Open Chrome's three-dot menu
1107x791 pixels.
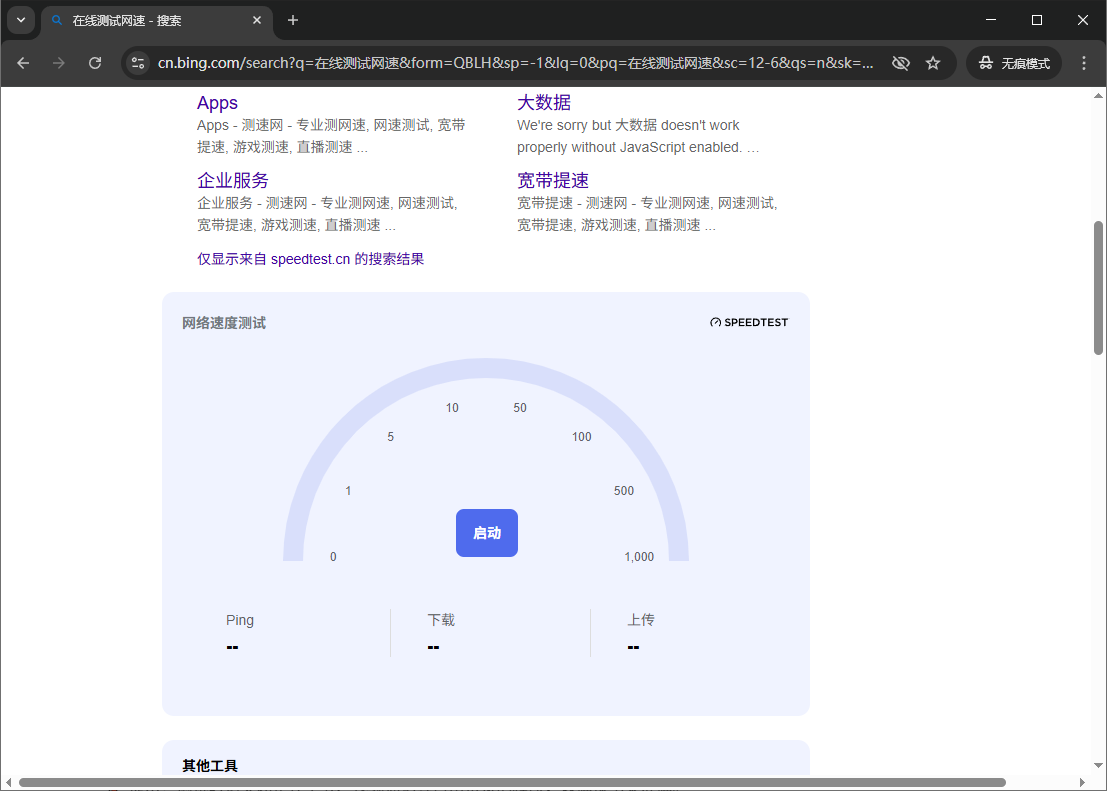tap(1084, 62)
